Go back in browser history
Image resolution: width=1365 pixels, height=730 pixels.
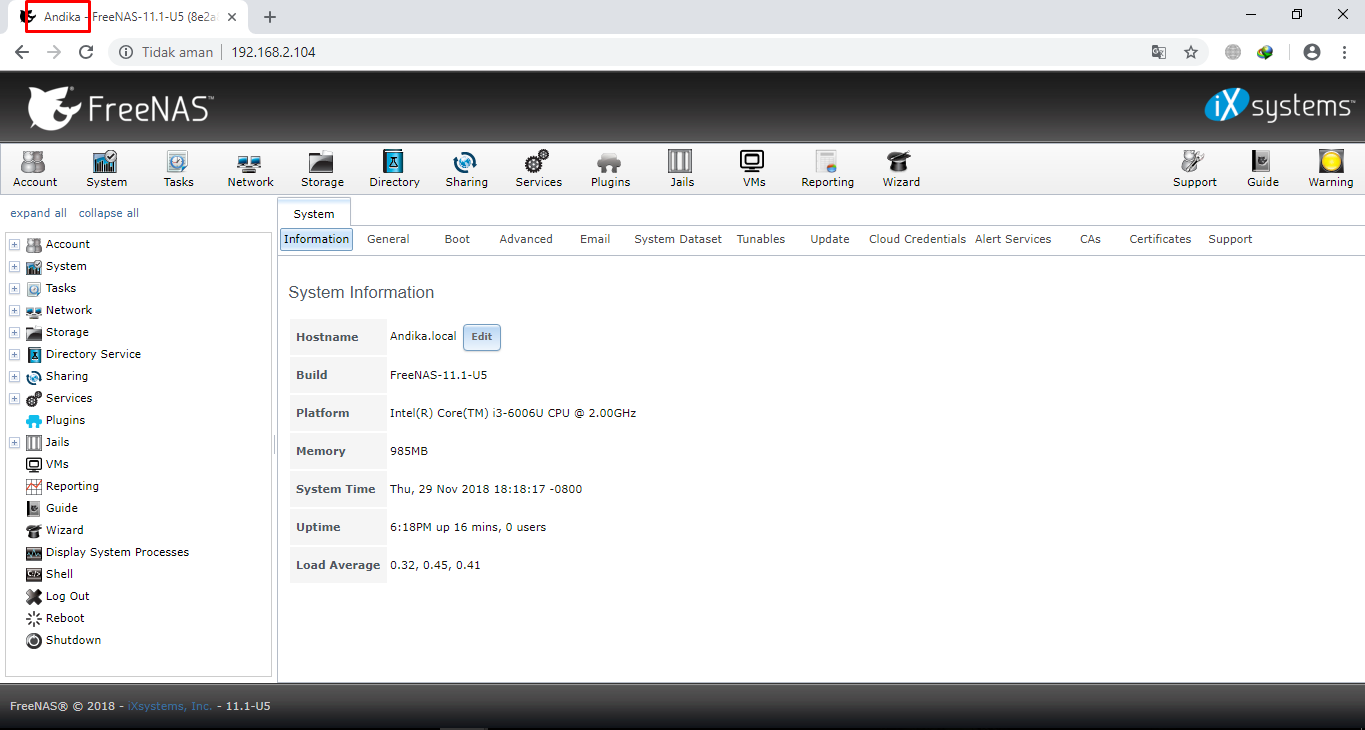(x=22, y=52)
